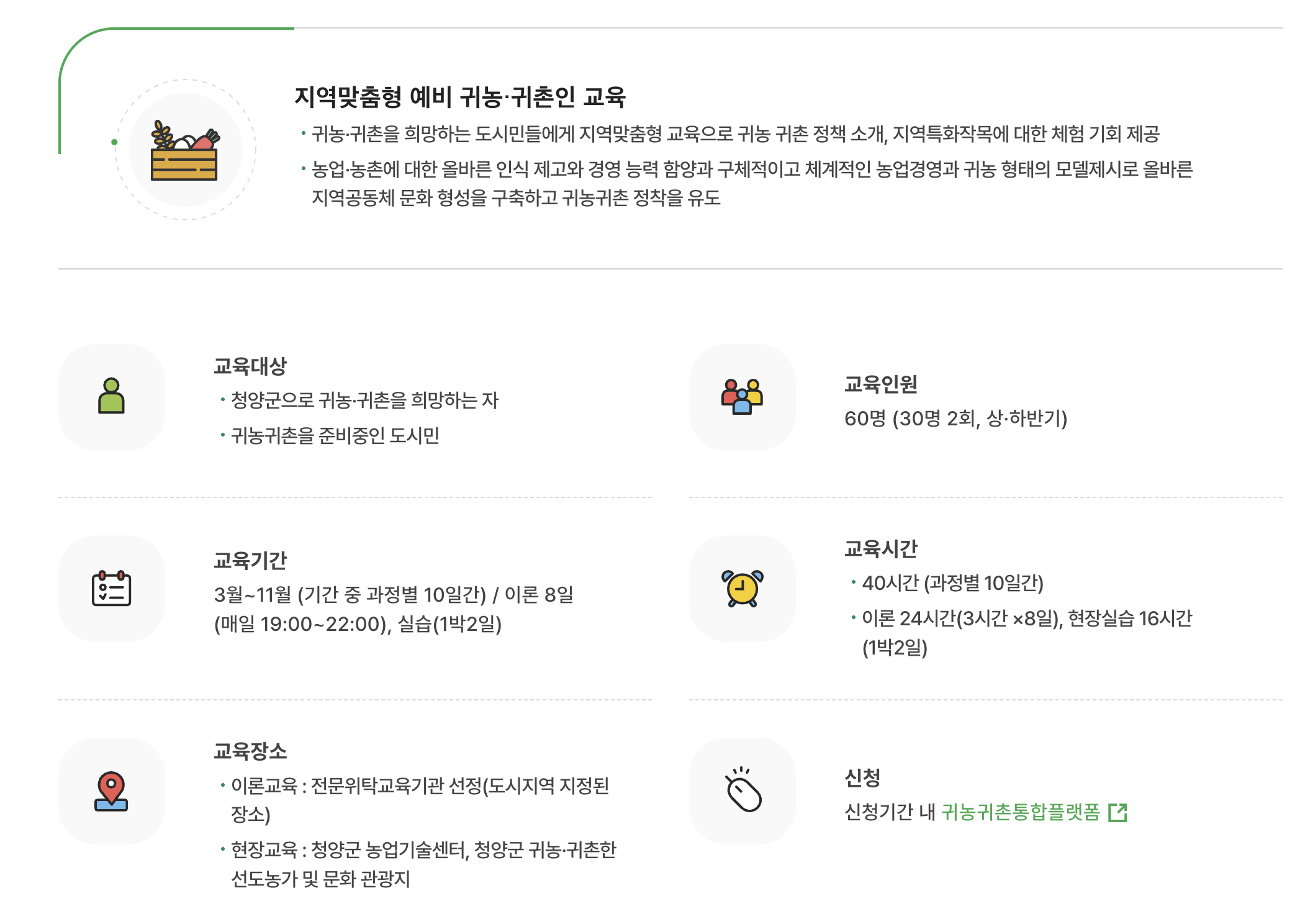Click the yellow alarm clock icon
The width and height of the screenshot is (1305, 924).
(x=742, y=588)
